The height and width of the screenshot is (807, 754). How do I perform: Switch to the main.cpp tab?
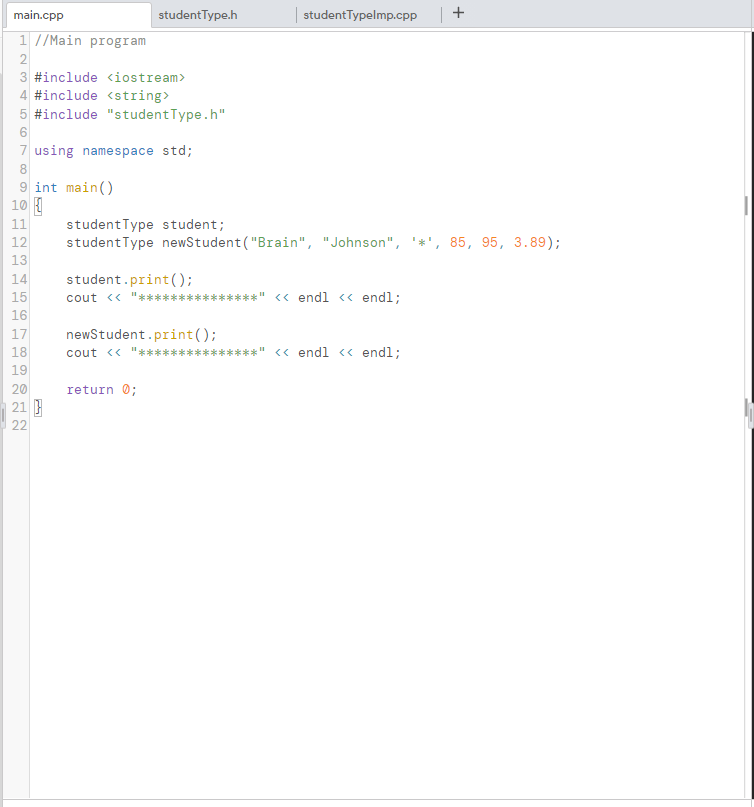tap(78, 15)
